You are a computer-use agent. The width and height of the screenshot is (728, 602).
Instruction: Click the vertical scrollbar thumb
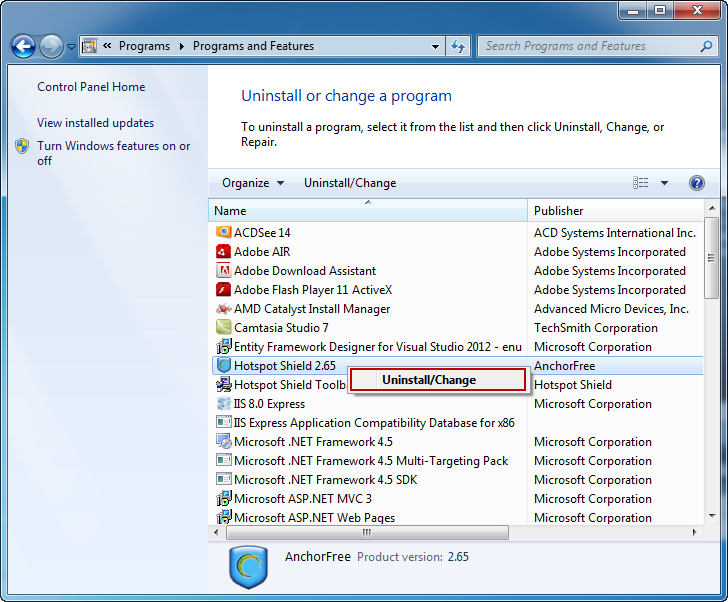[711, 258]
